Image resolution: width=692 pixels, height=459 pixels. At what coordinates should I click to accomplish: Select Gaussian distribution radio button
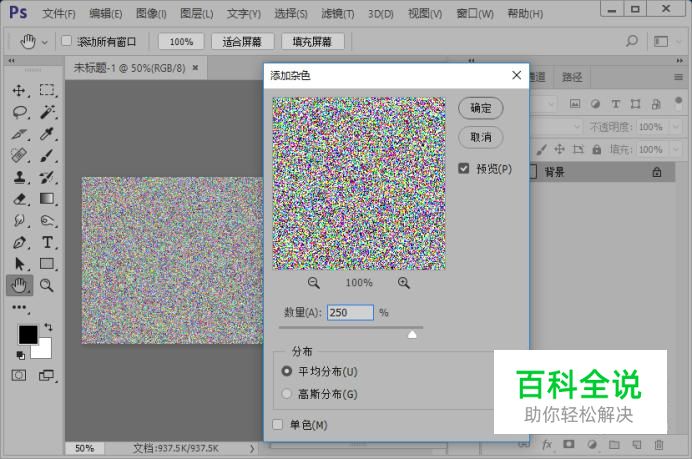tap(286, 393)
